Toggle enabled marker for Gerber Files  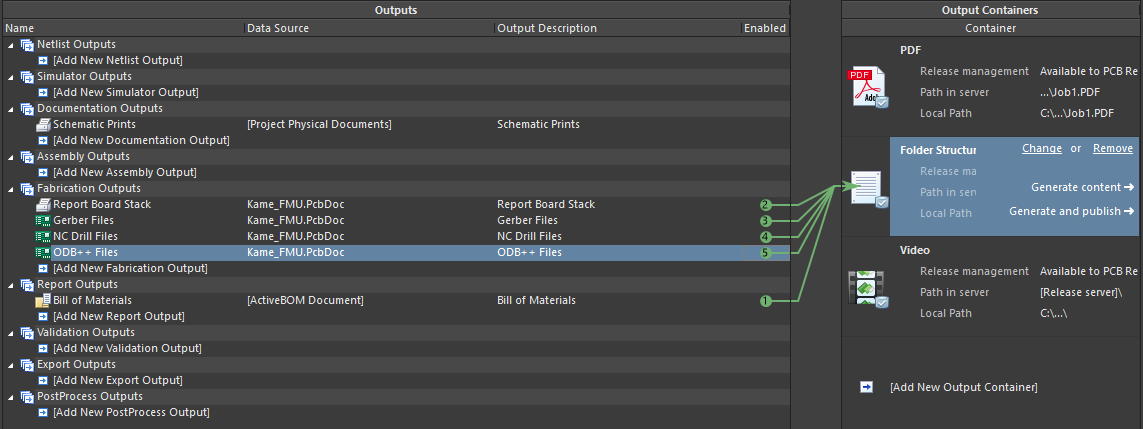point(765,221)
